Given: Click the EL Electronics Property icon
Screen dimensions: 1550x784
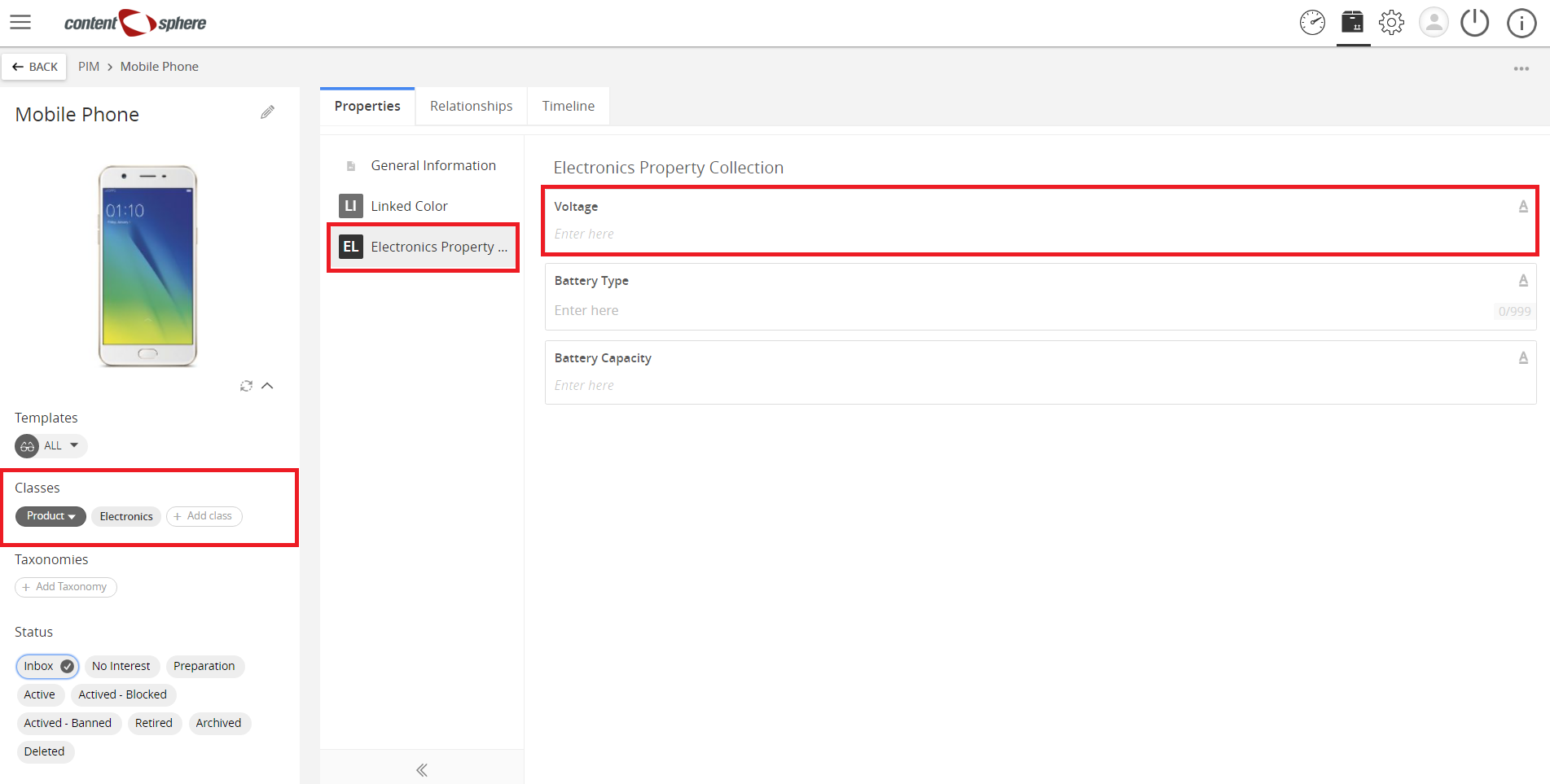Looking at the screenshot, I should (350, 247).
